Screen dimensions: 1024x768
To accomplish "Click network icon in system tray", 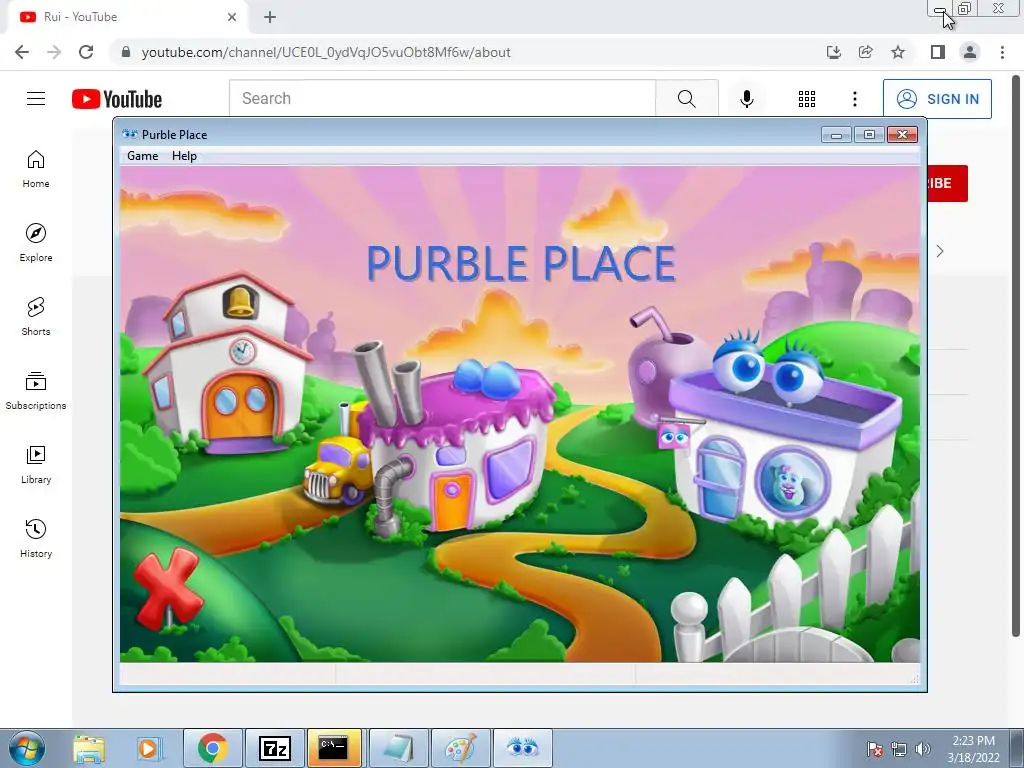I will pos(899,749).
